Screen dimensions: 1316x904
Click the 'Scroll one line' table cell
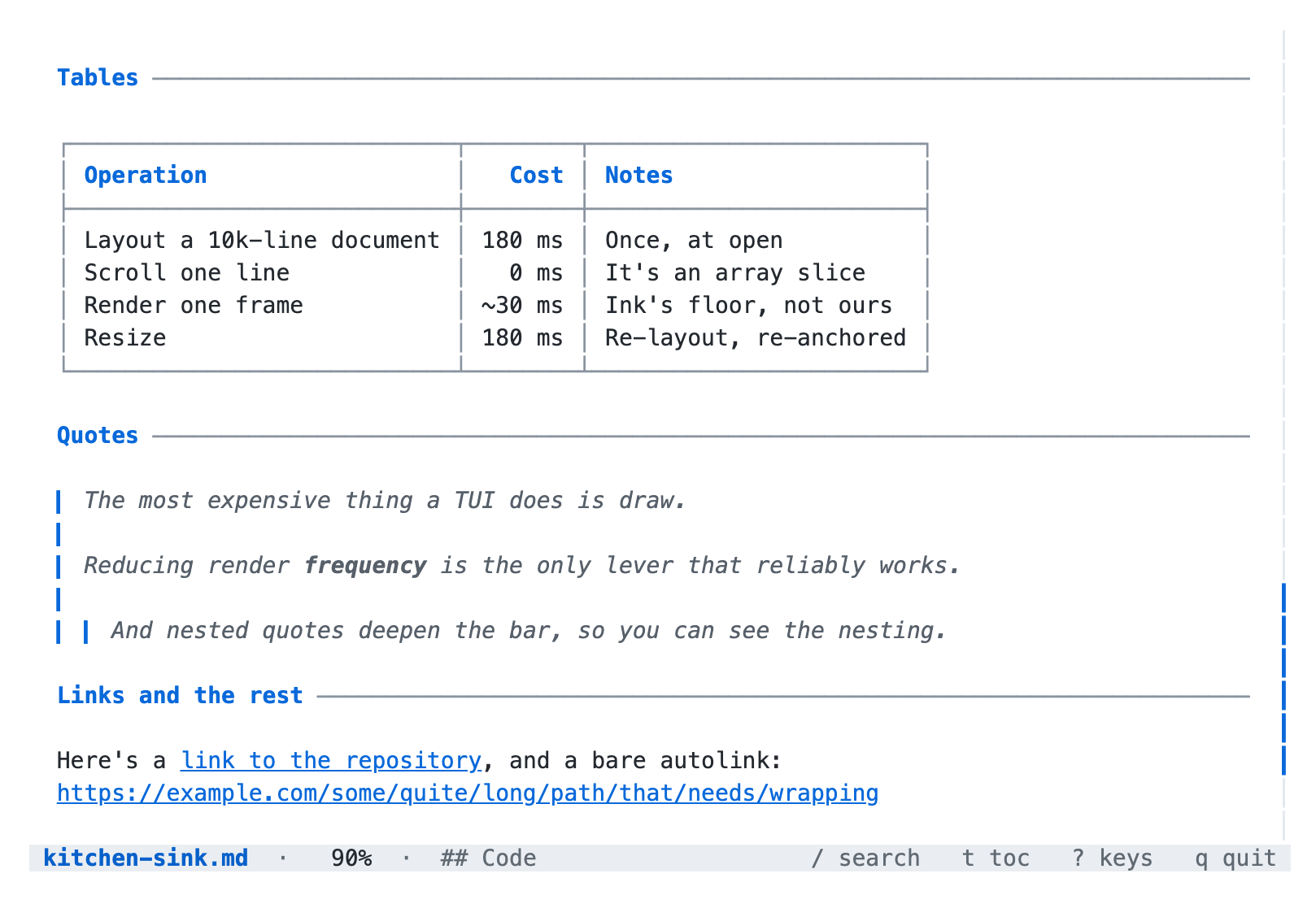coord(187,273)
